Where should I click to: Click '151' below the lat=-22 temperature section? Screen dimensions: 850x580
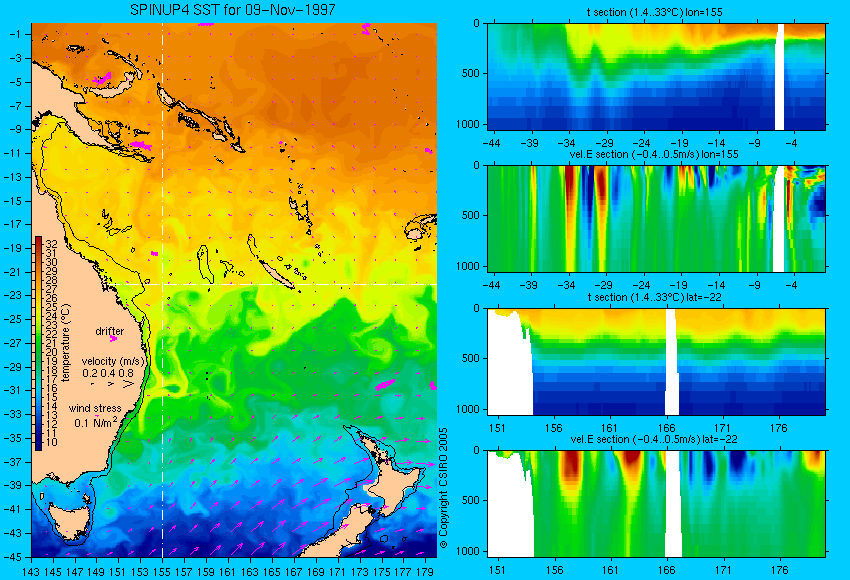tap(497, 428)
